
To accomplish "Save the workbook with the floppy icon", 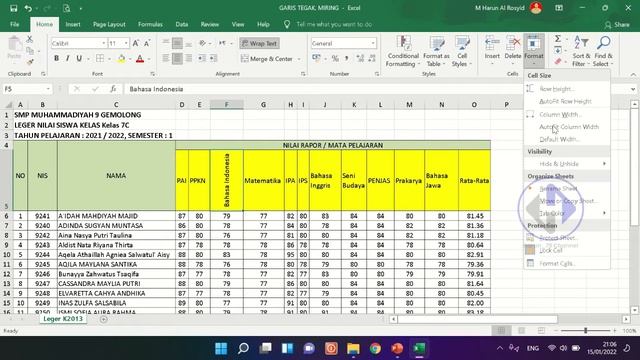I will (x=13, y=8).
